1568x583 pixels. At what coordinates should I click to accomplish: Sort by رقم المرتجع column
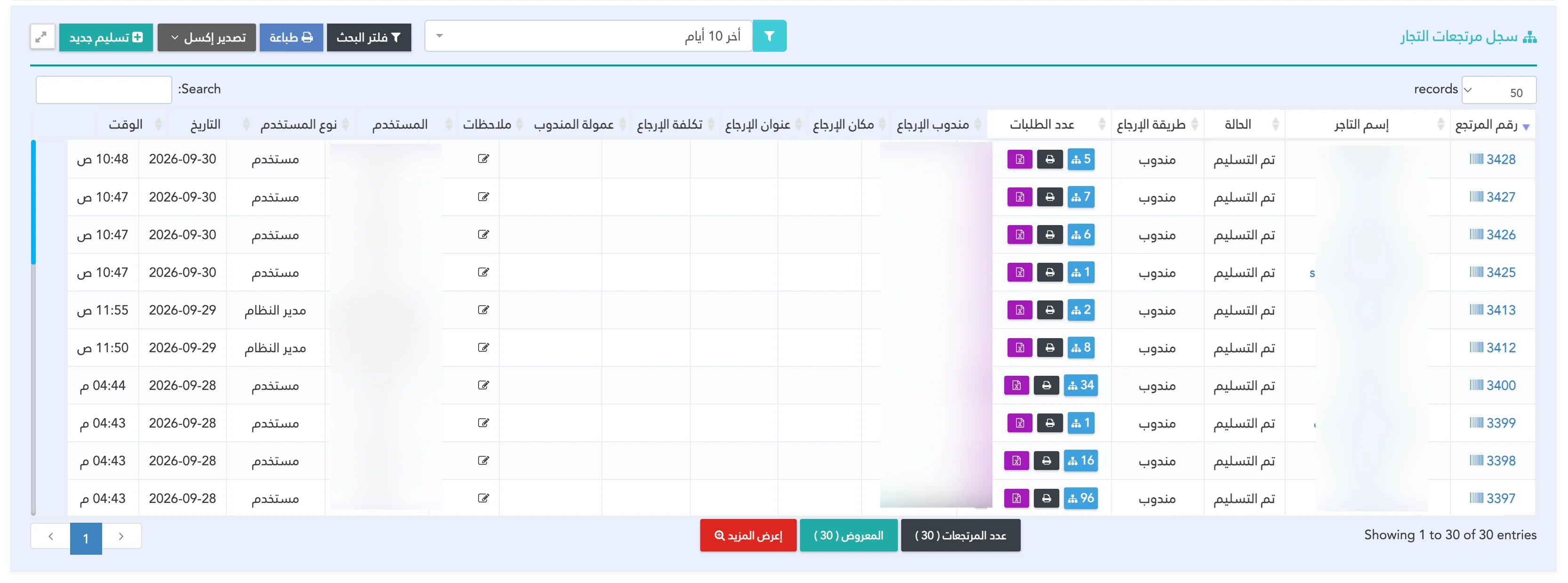1493,125
